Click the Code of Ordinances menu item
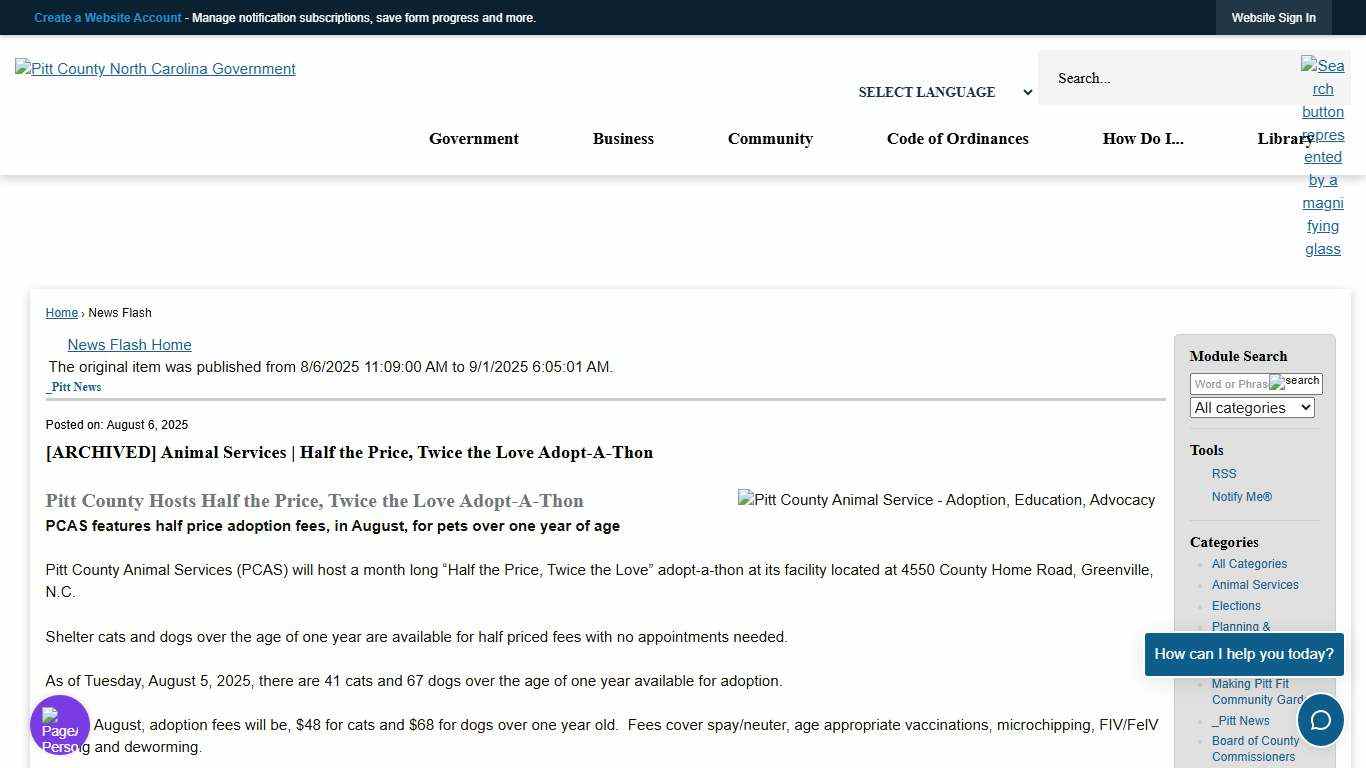Viewport: 1366px width, 768px height. (957, 139)
